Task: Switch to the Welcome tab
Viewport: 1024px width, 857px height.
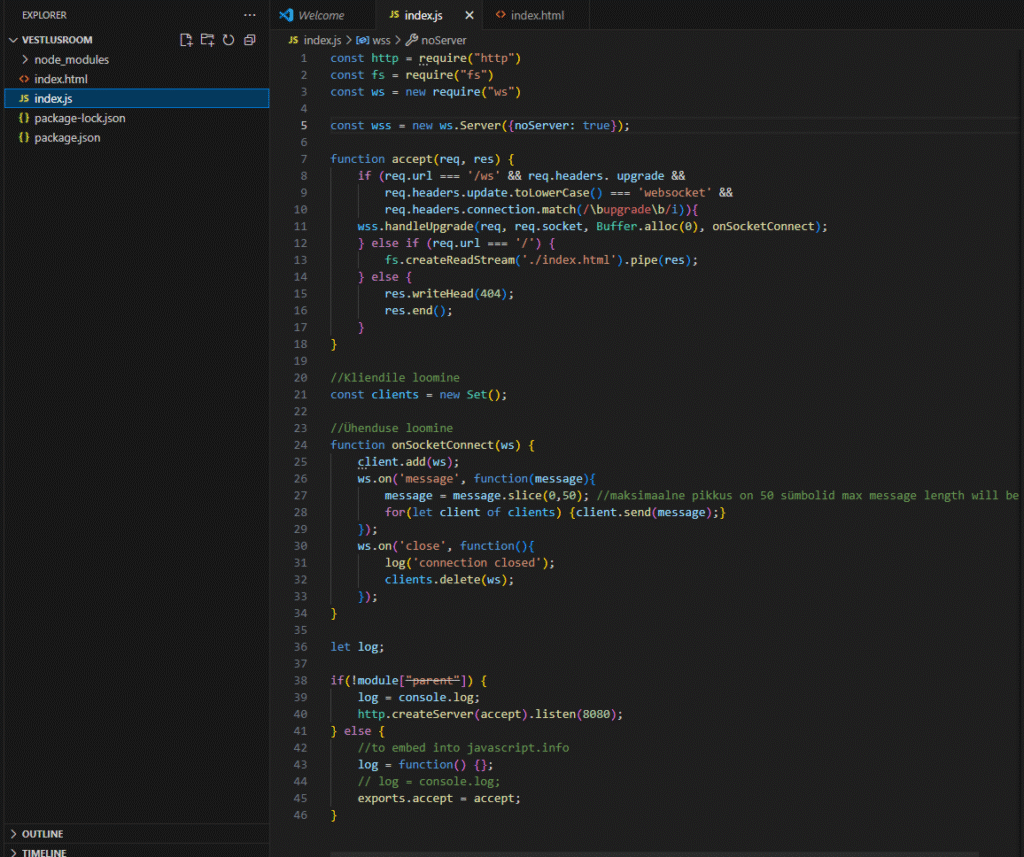Action: pos(321,15)
